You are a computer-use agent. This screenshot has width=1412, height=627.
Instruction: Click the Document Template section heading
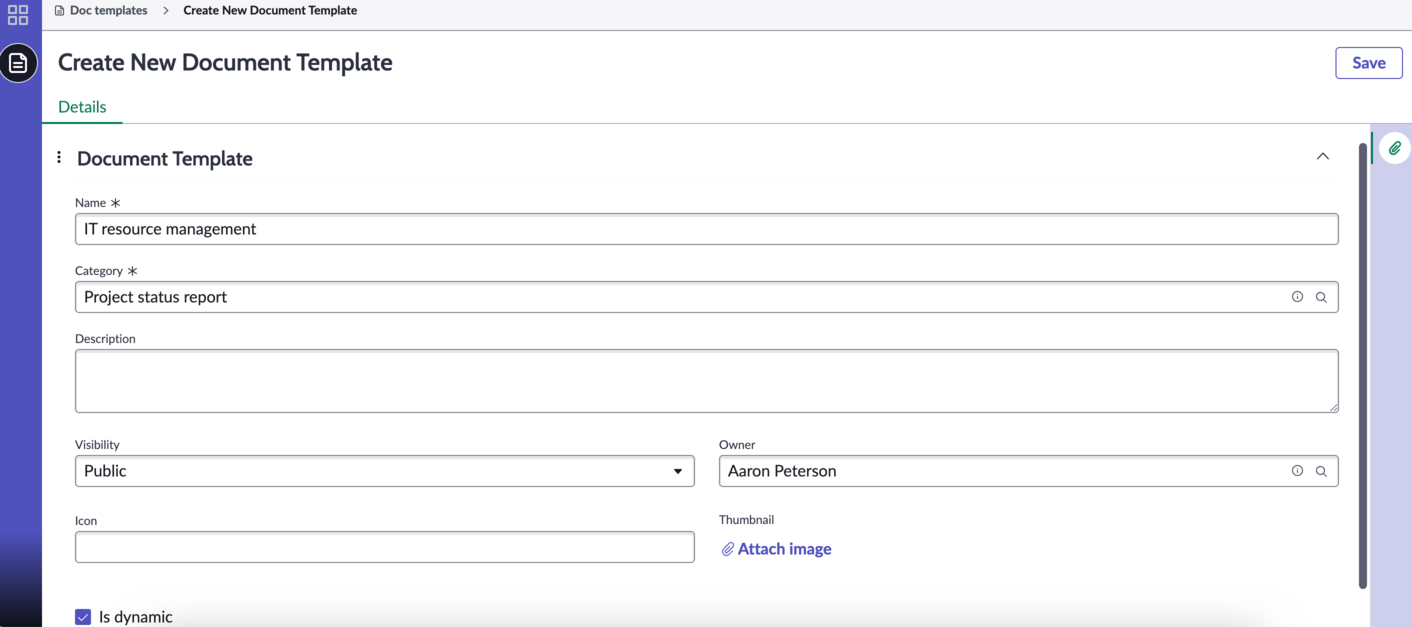[165, 158]
